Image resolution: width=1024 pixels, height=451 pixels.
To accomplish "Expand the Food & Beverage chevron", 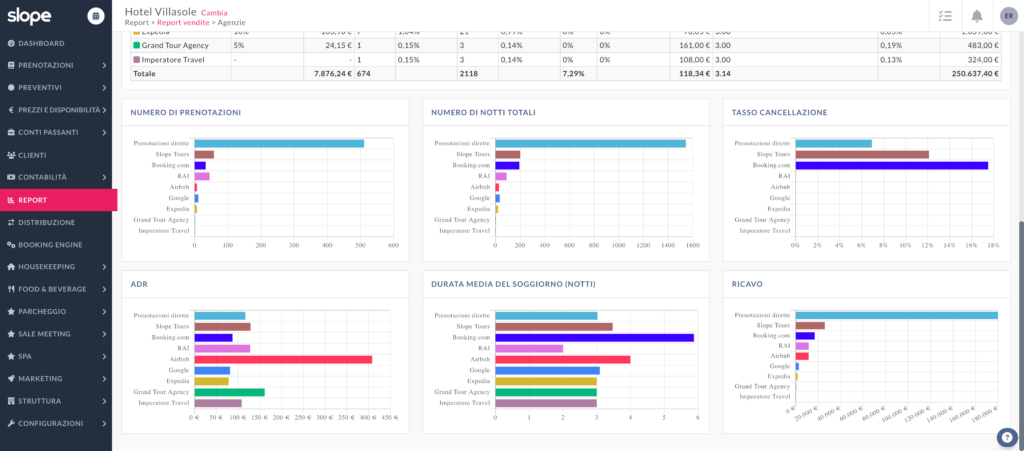I will point(104,289).
